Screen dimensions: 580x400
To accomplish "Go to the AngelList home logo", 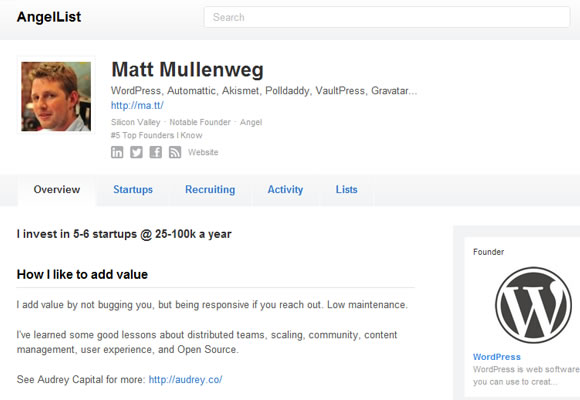I will tap(49, 17).
